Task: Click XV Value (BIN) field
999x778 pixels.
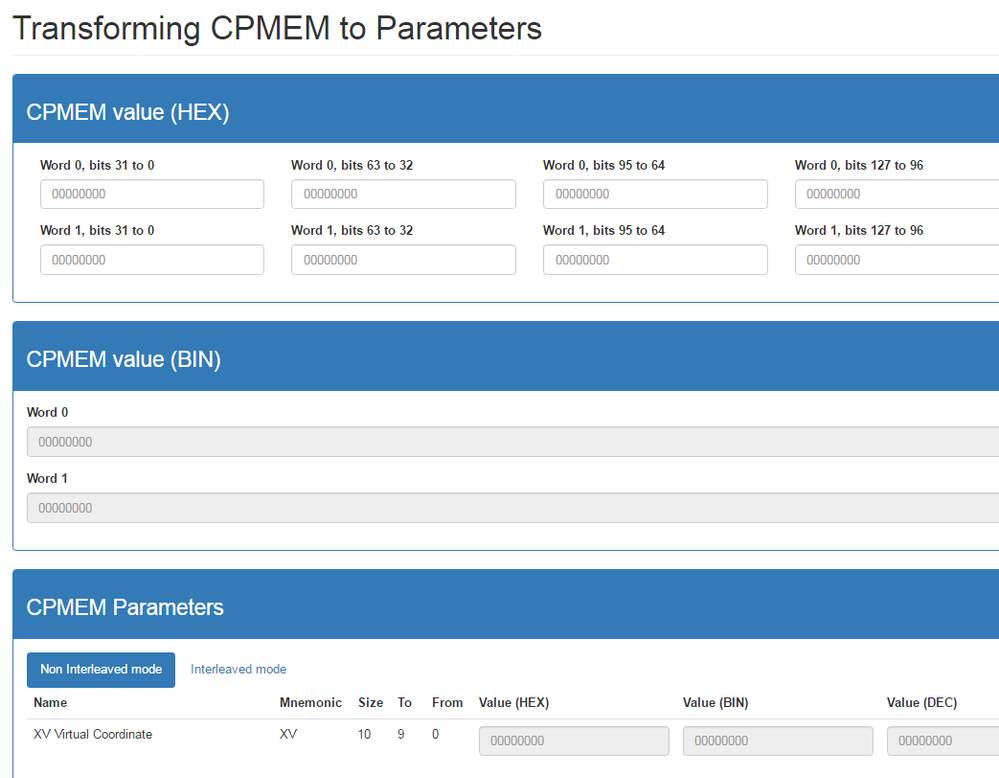Action: (778, 741)
